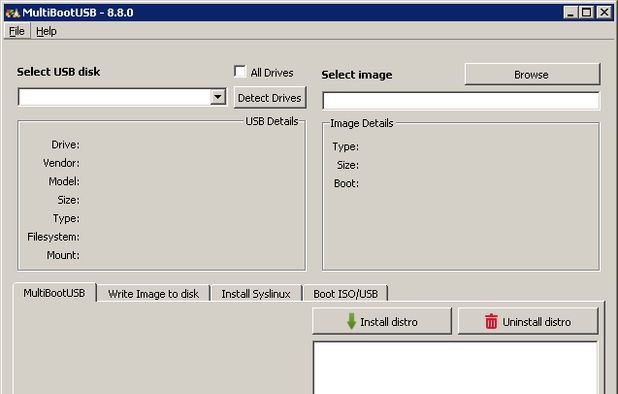
Task: Focus the Select image path field
Action: [x=461, y=101]
